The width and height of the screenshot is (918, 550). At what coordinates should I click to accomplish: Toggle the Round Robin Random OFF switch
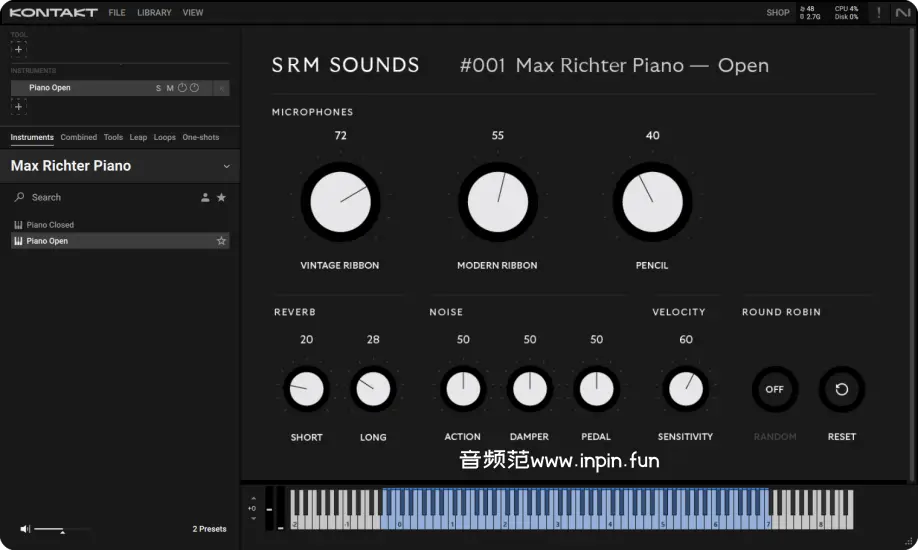point(774,389)
